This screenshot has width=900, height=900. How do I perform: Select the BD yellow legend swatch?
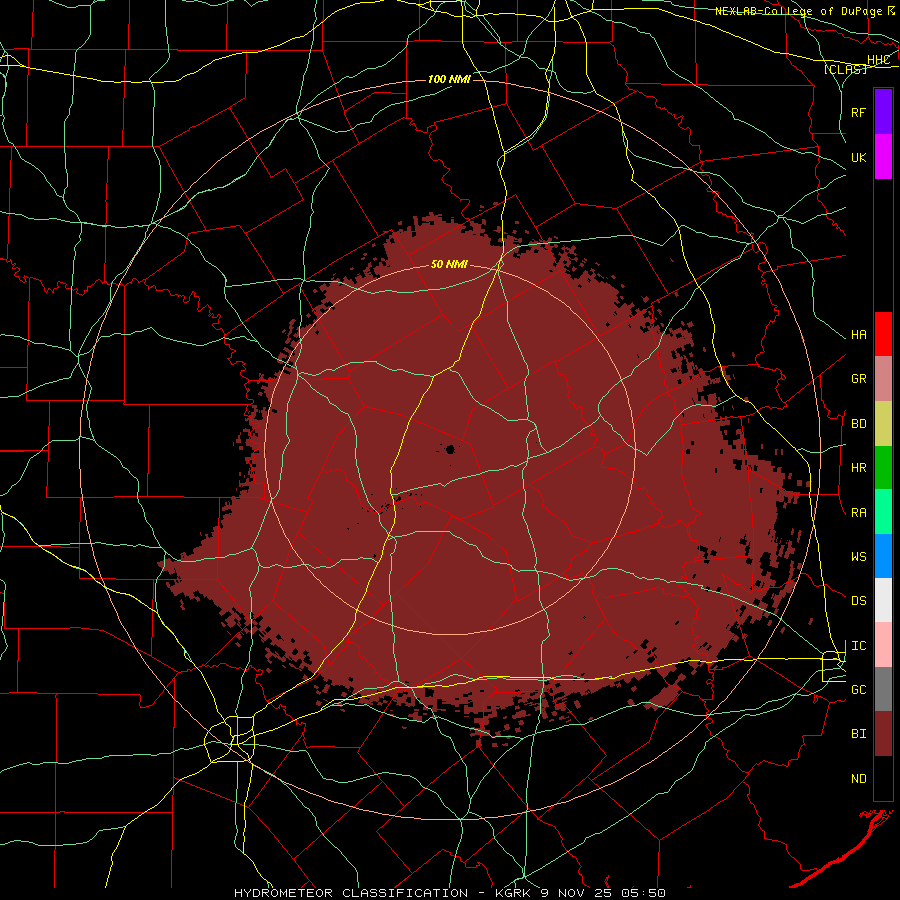coord(883,424)
